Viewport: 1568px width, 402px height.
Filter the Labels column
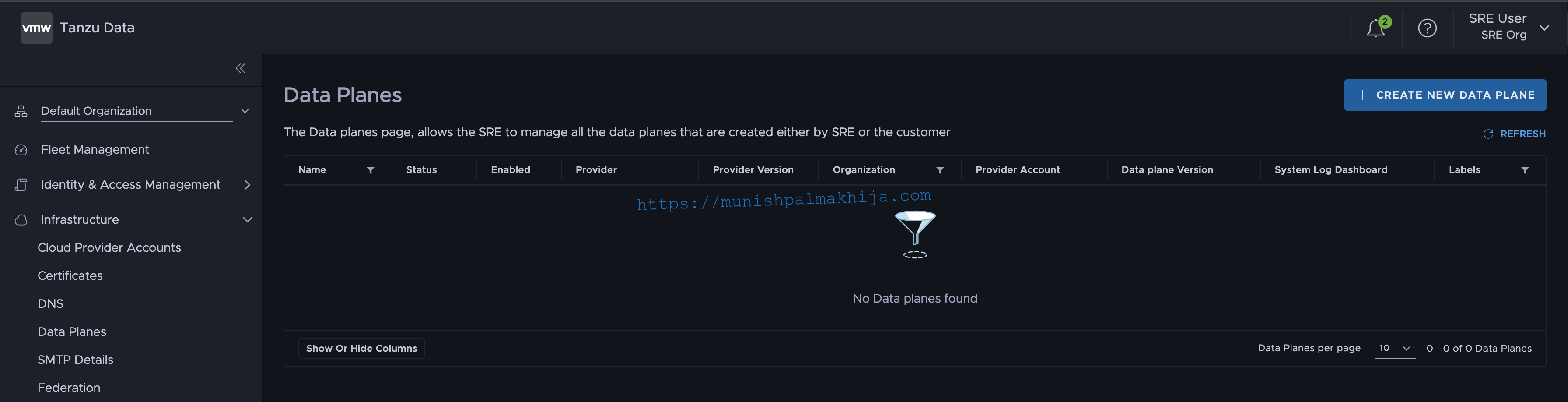[x=1525, y=170]
